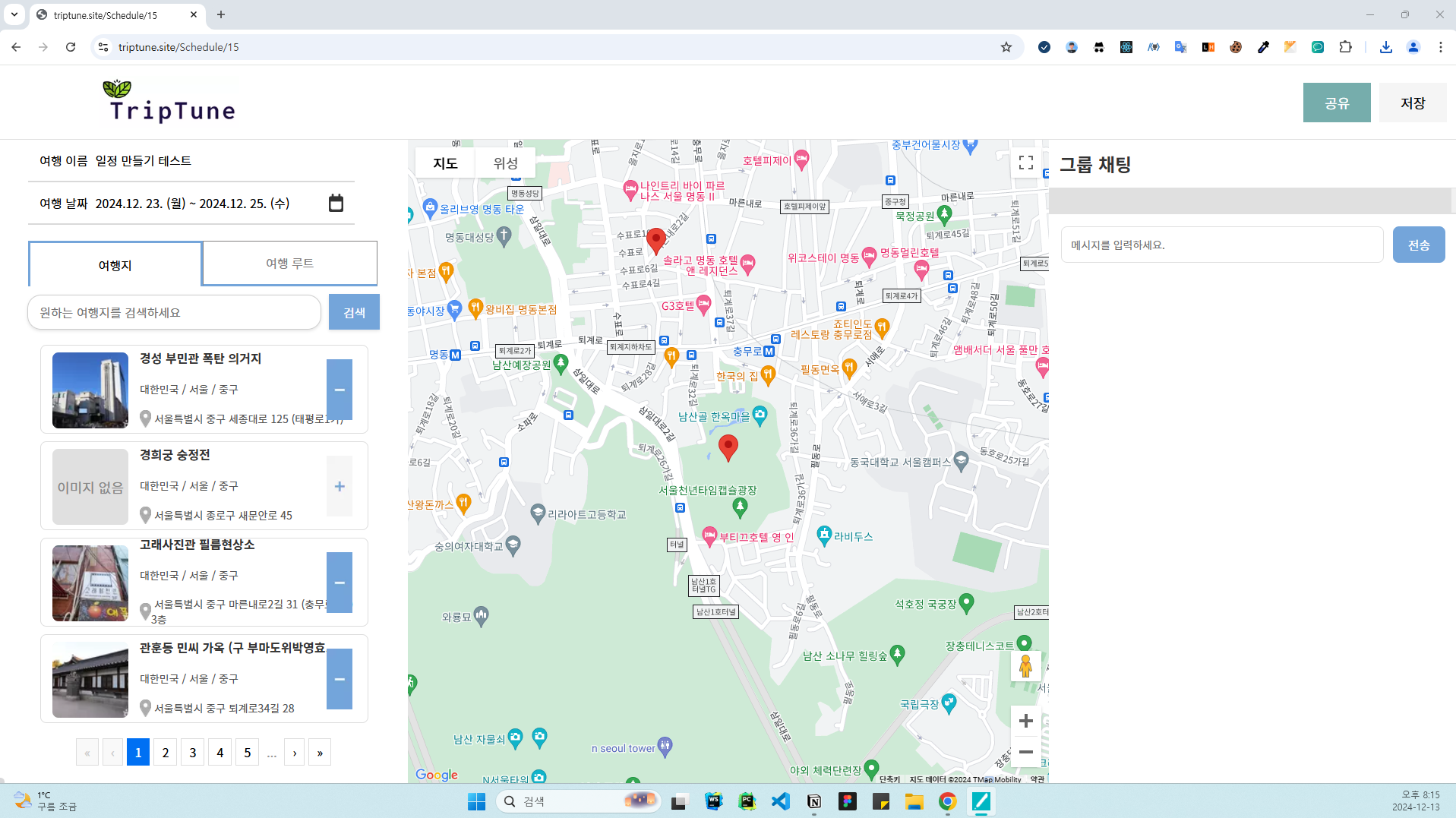Viewport: 1456px width, 818px height.
Task: Toggle fullscreen map view
Action: coord(1025,163)
